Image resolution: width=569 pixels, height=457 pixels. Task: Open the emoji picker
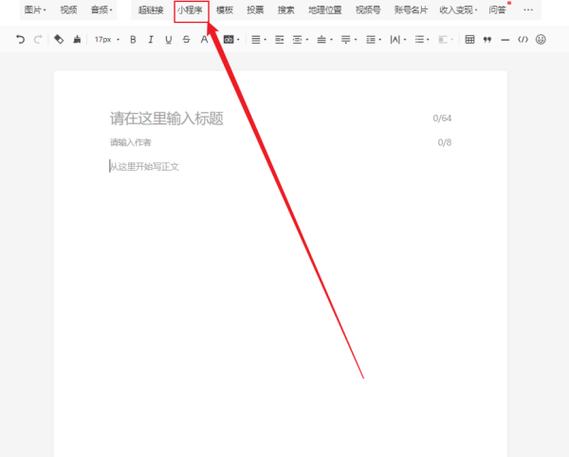(540, 40)
